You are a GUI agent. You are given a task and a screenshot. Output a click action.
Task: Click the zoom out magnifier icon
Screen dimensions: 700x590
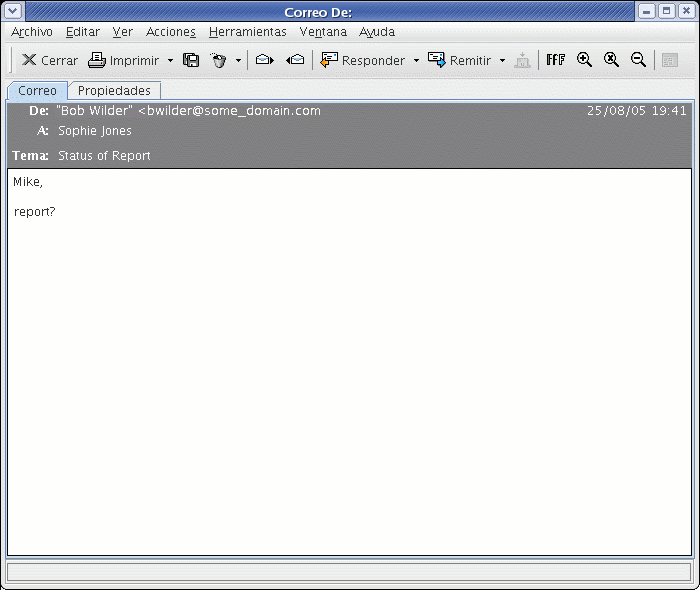point(638,59)
